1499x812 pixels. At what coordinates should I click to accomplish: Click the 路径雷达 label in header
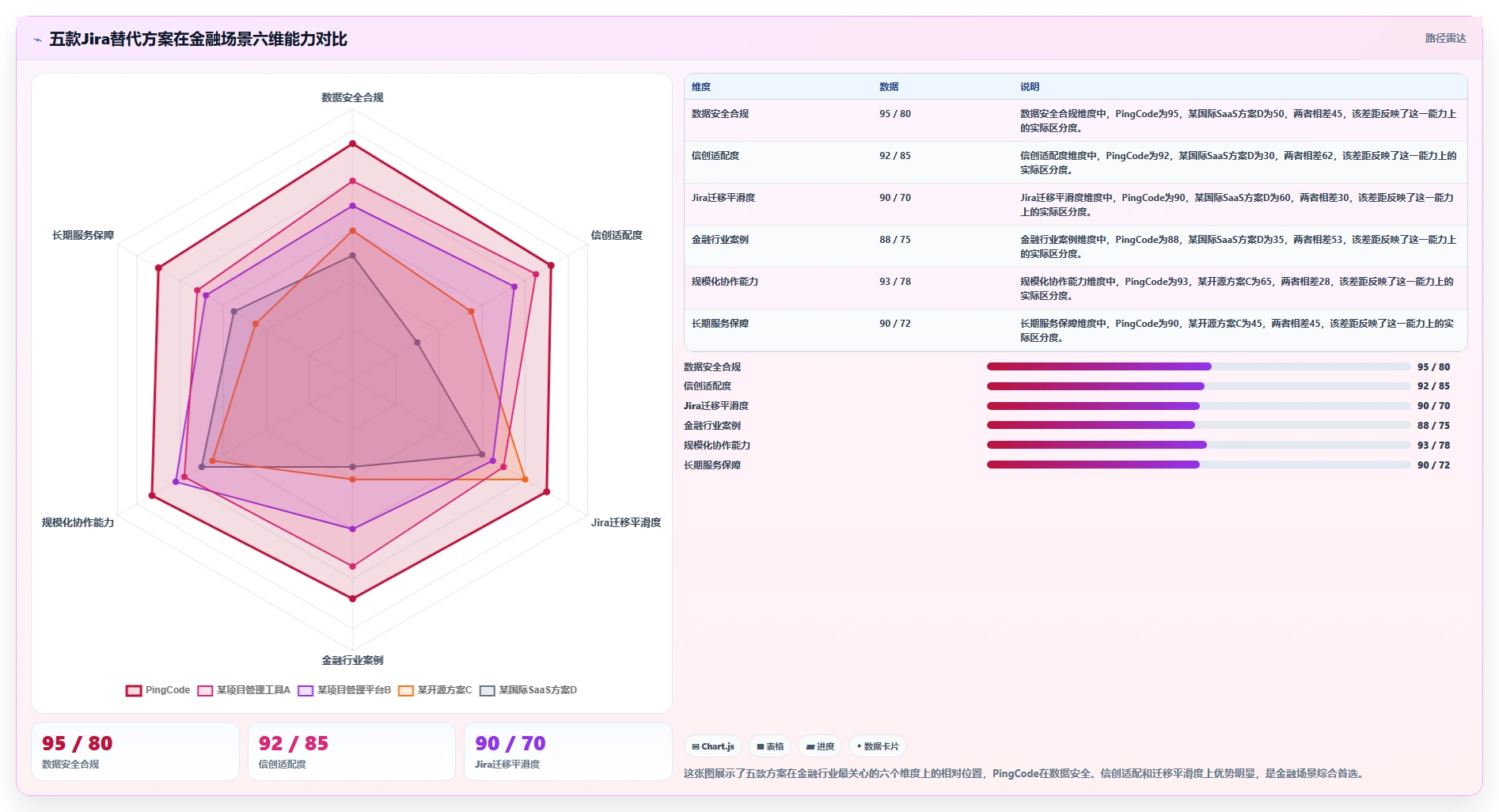(1445, 38)
